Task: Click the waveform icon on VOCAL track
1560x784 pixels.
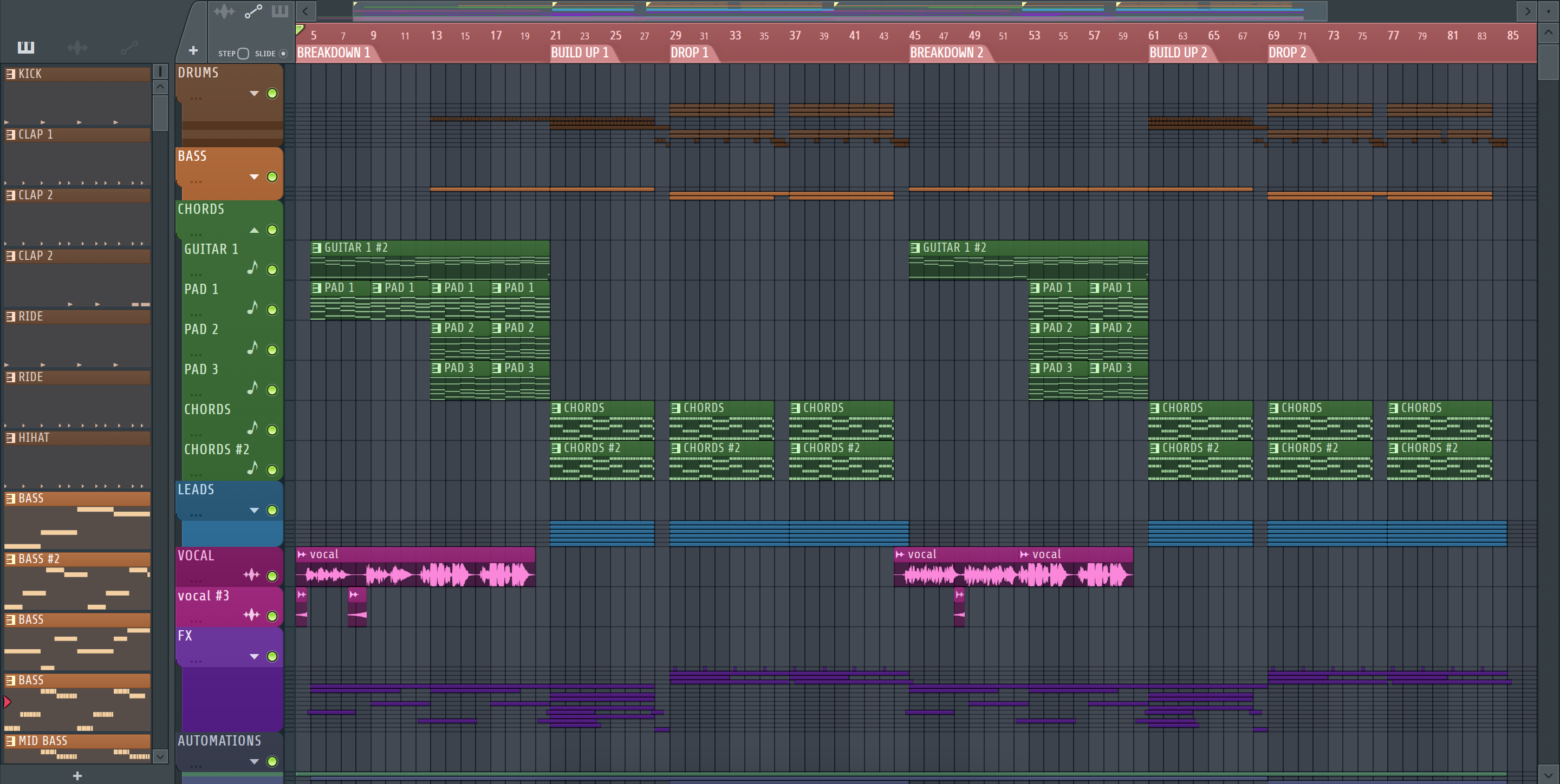Action: pos(251,575)
